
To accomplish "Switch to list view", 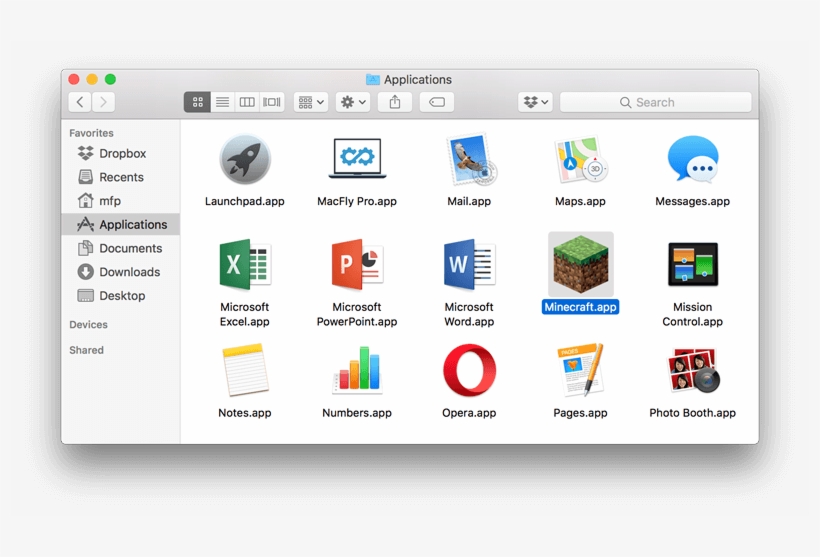I will pos(222,102).
